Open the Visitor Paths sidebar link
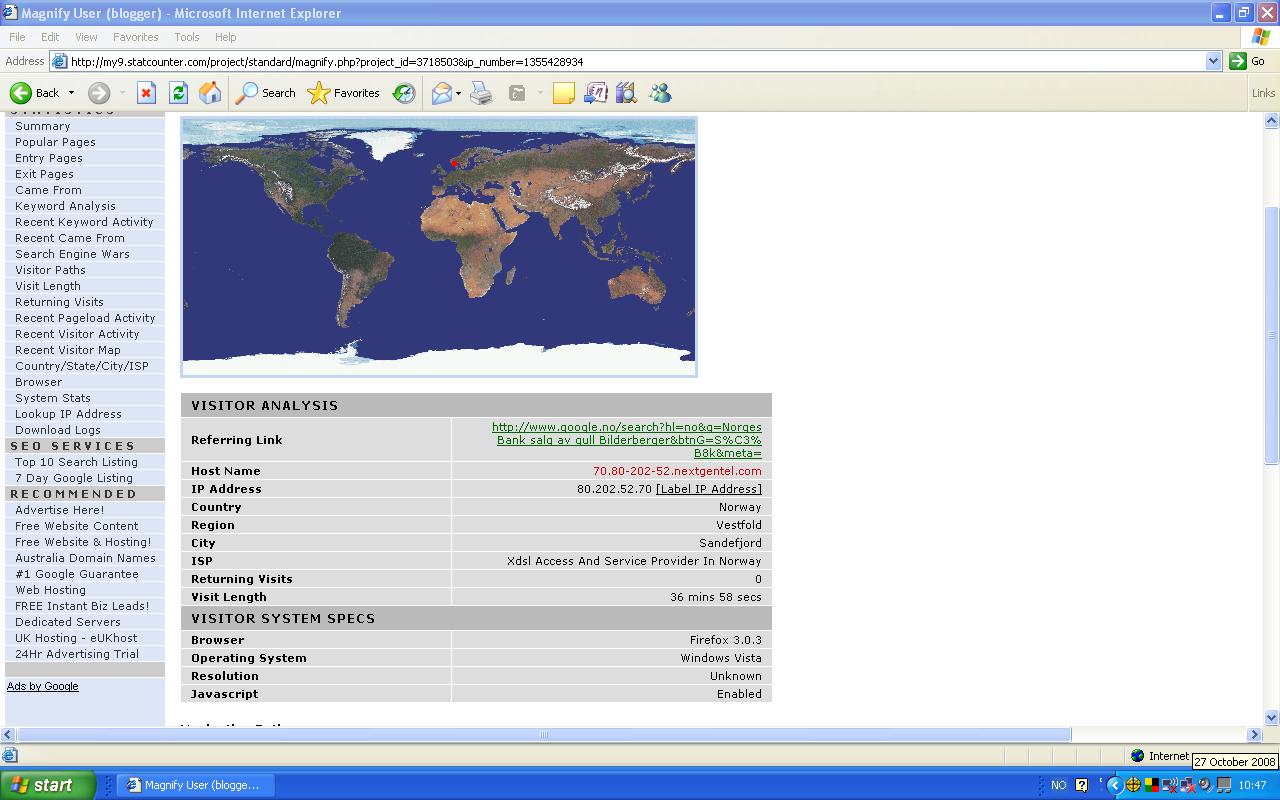1280x800 pixels. click(x=50, y=270)
